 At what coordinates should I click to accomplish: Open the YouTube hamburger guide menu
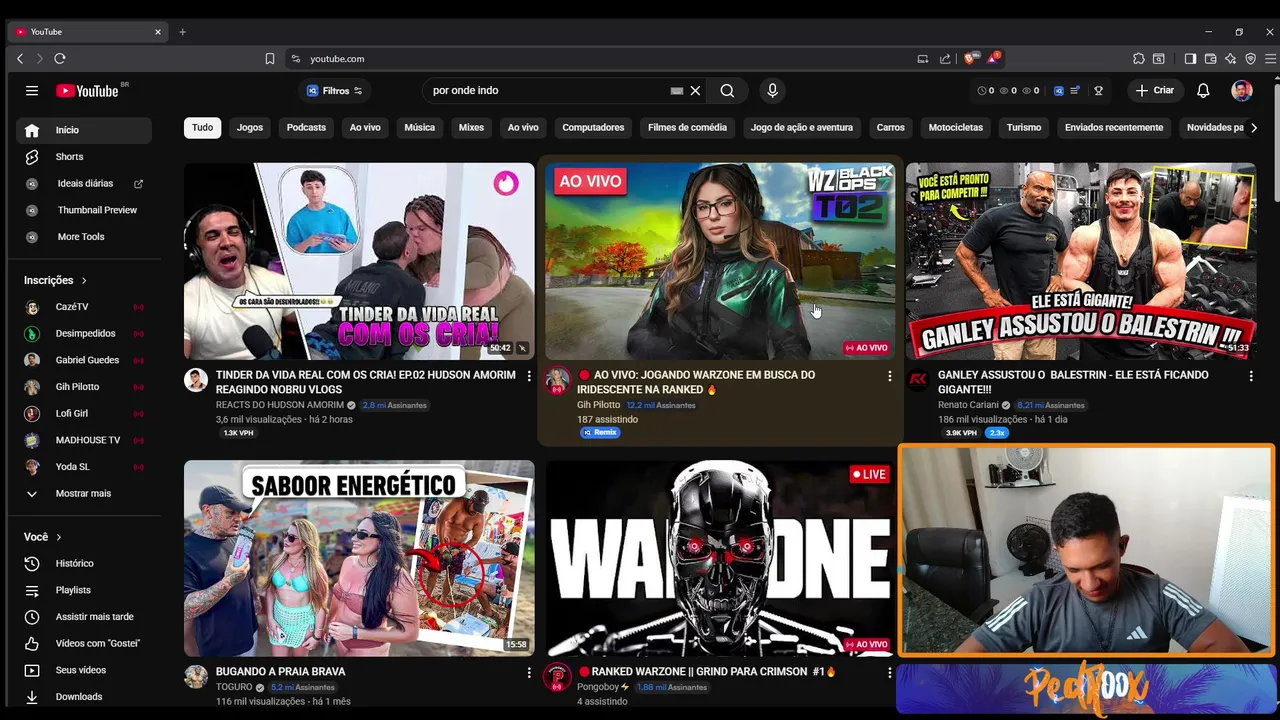[x=32, y=90]
